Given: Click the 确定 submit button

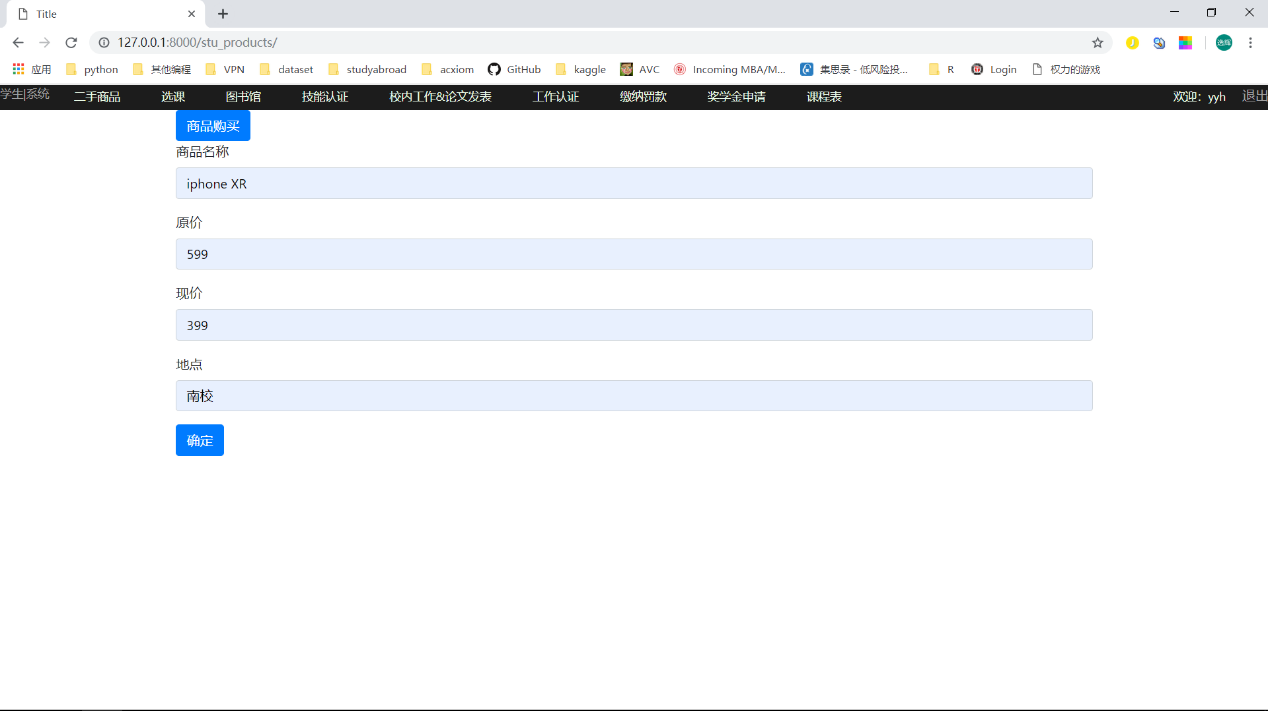Looking at the screenshot, I should coord(200,440).
